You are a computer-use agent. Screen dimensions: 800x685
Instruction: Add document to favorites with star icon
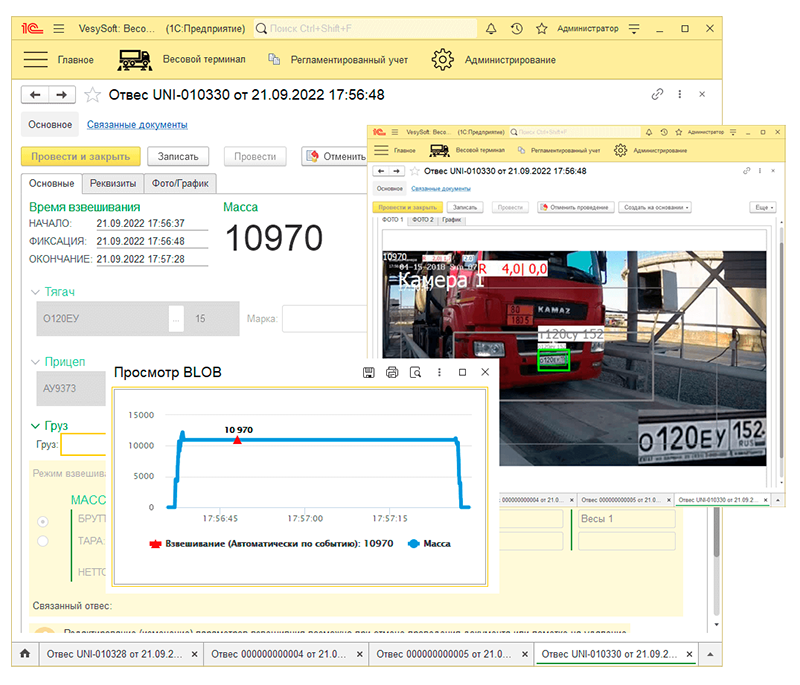tap(92, 95)
